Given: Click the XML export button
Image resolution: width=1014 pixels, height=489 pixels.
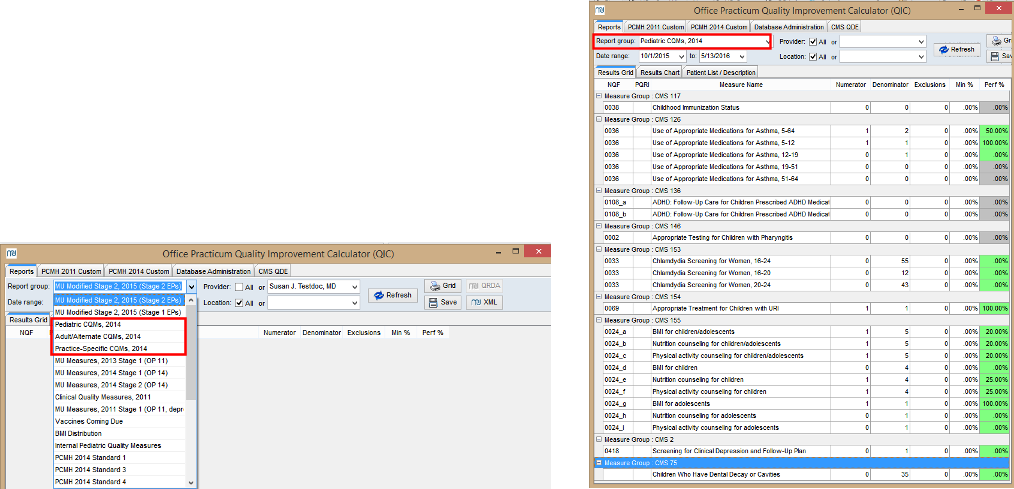Looking at the screenshot, I should coord(484,302).
